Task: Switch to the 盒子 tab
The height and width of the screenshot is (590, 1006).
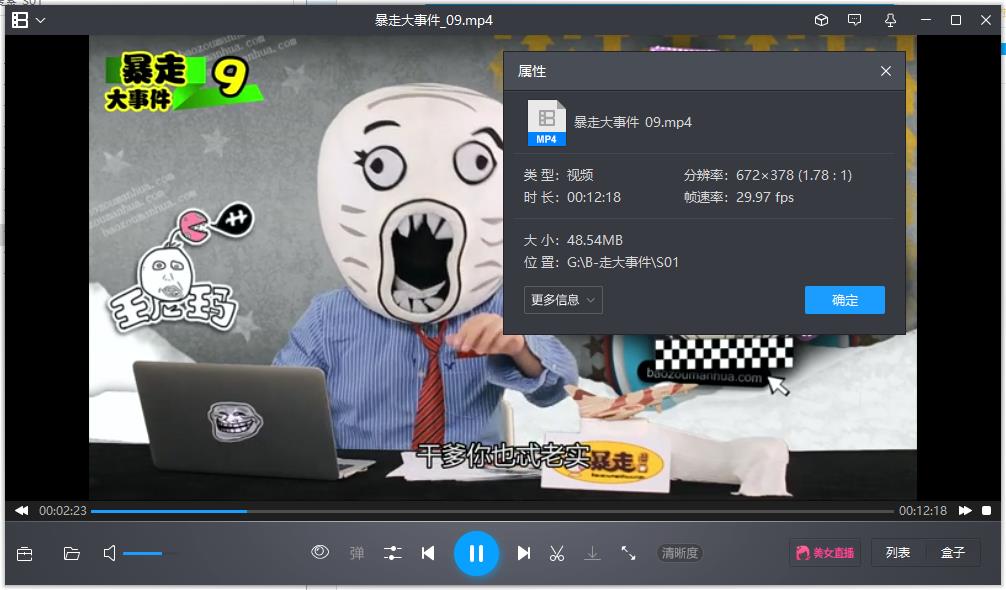Action: coord(953,553)
